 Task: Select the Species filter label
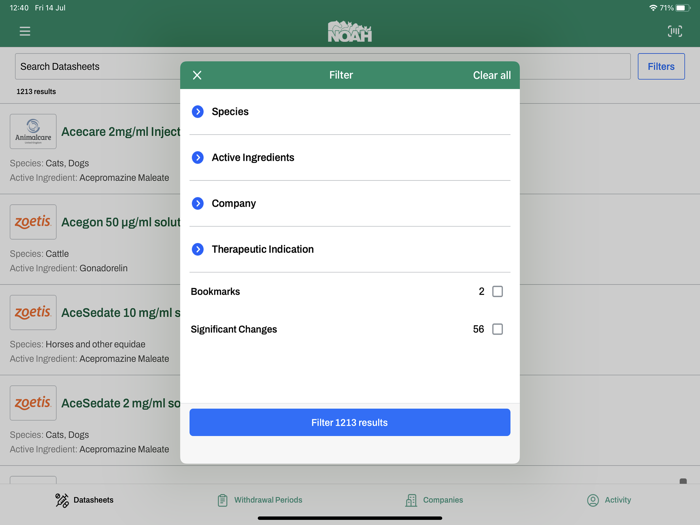(x=230, y=112)
